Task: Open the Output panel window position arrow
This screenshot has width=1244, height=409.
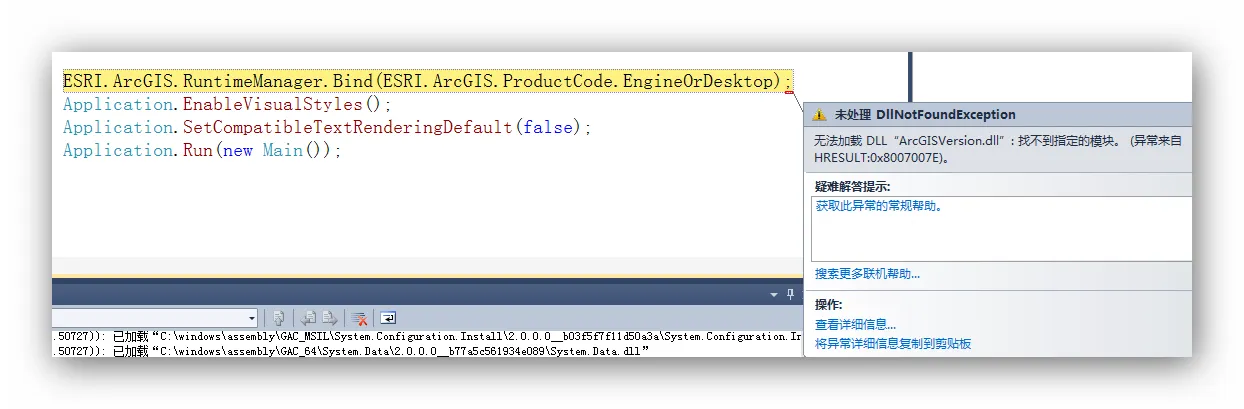Action: (773, 295)
